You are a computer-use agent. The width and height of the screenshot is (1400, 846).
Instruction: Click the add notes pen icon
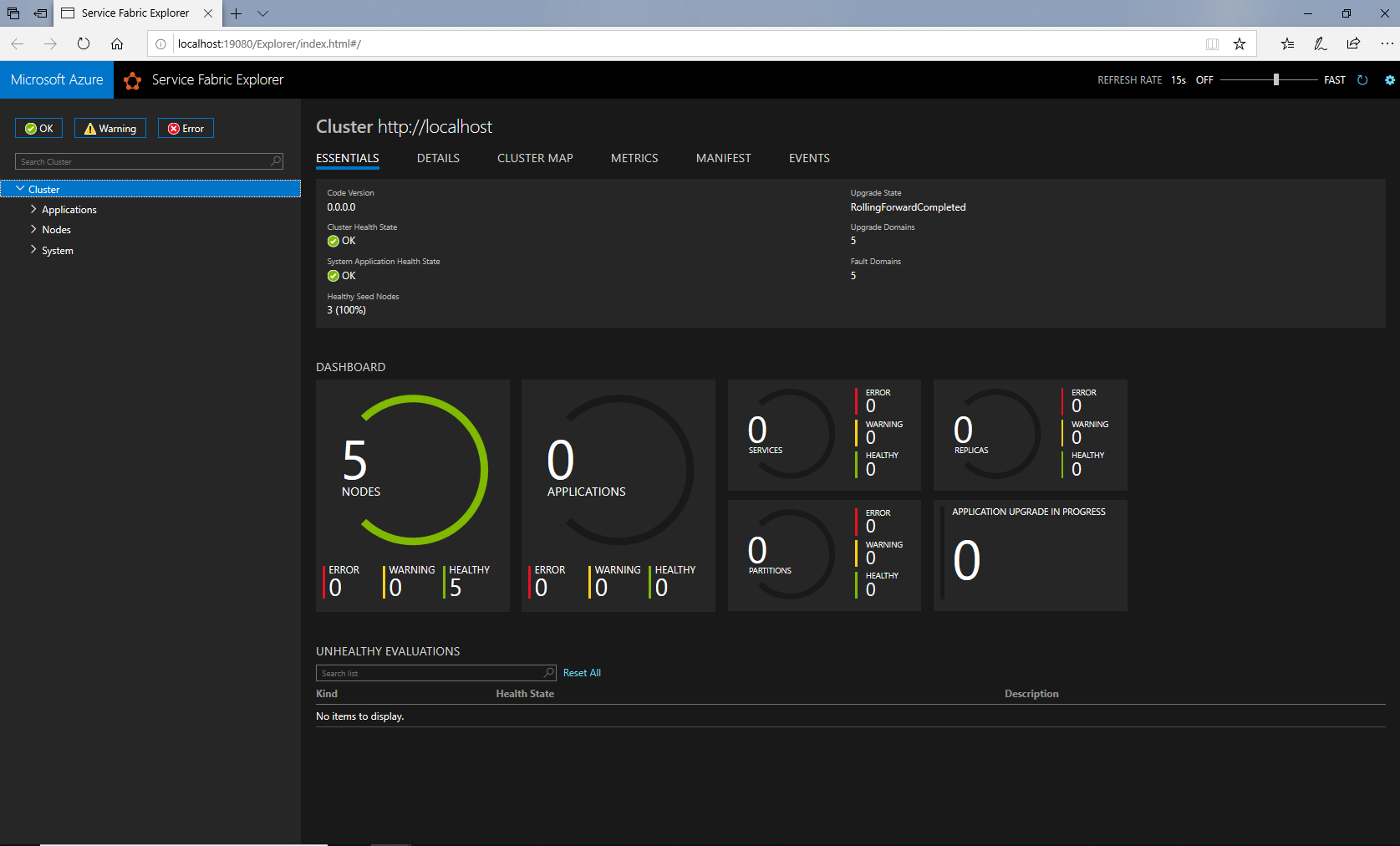[1321, 44]
